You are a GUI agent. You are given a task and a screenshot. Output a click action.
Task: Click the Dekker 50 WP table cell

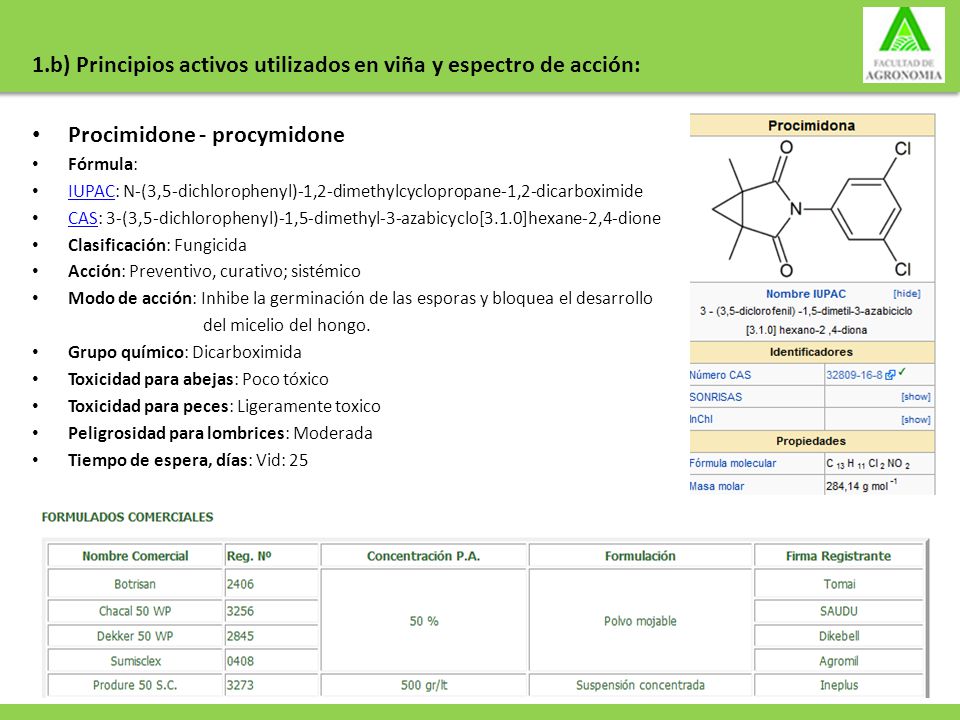tap(135, 636)
